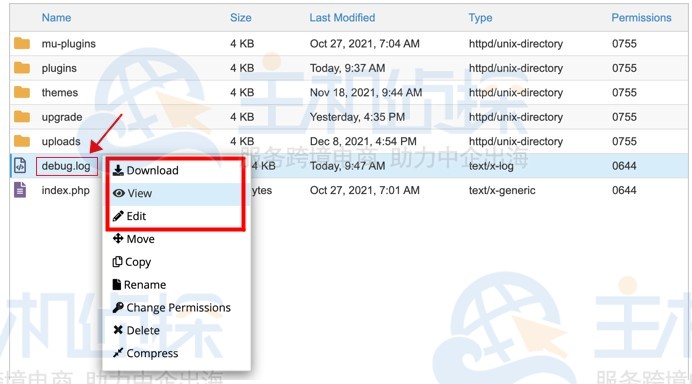Sort by the Type column header
This screenshot has width=692, height=384.
click(480, 18)
